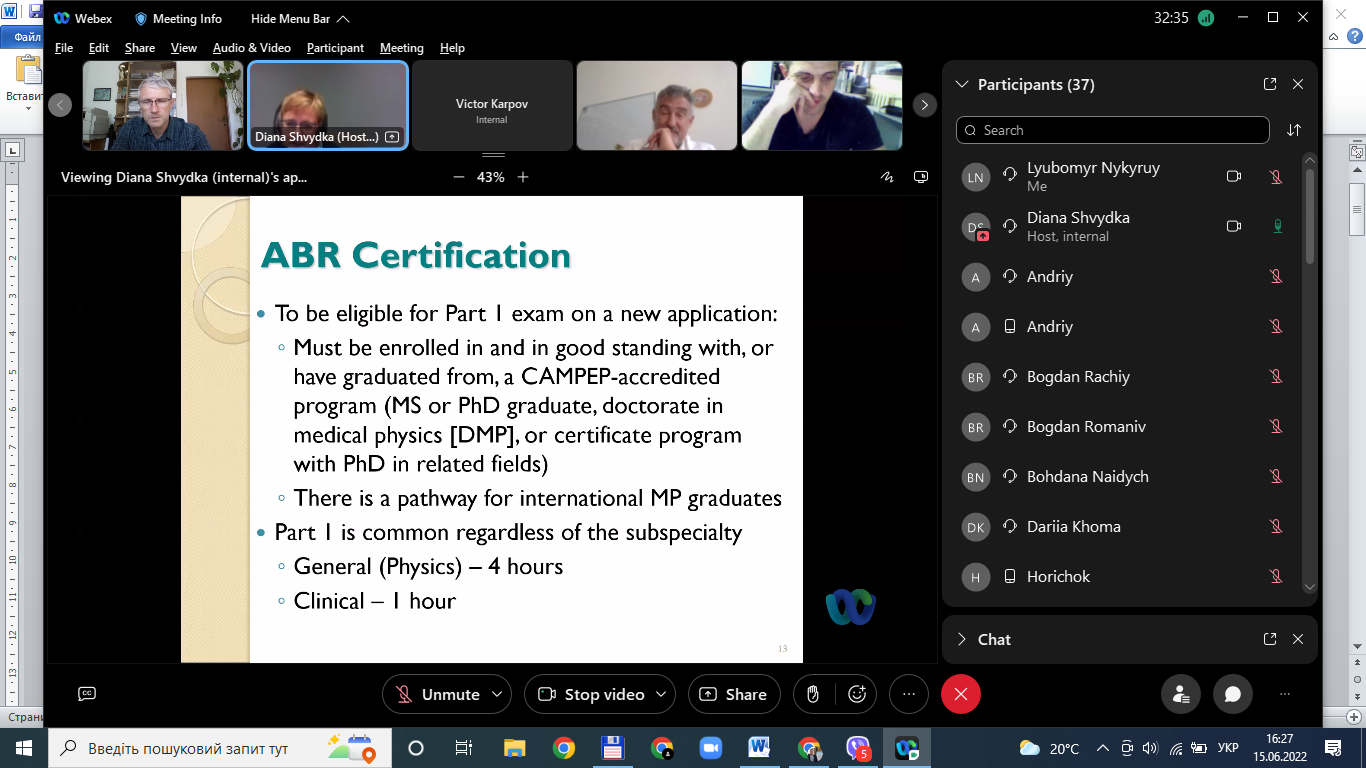Click the Share button
1366x768 pixels.
[x=733, y=694]
